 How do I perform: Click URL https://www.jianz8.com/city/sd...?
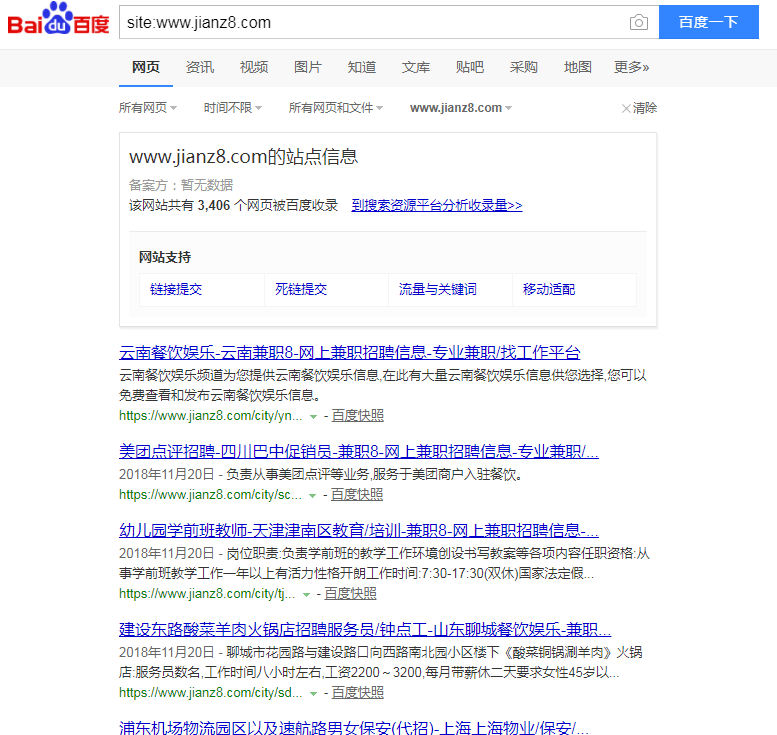coord(211,693)
